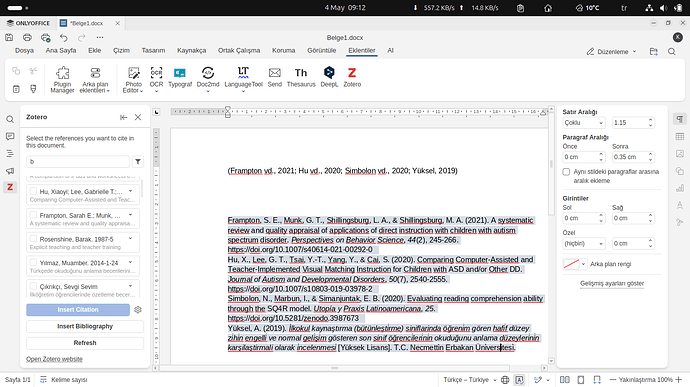Focus the Zotero search input field
The image size is (690, 387).
[78, 162]
